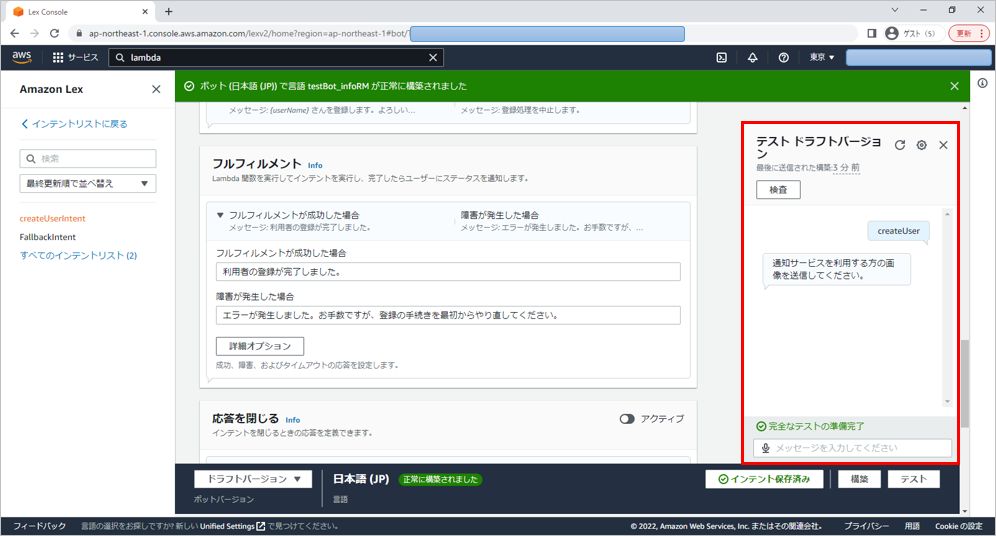Dismiss the green success banner
The width and height of the screenshot is (996, 536).
(954, 86)
